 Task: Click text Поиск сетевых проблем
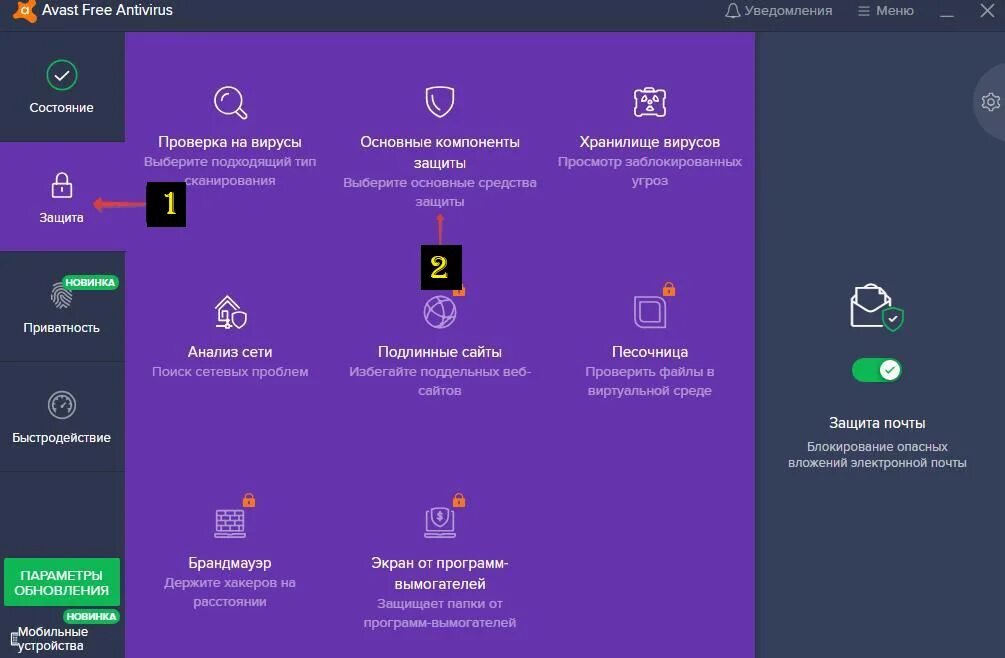(230, 372)
